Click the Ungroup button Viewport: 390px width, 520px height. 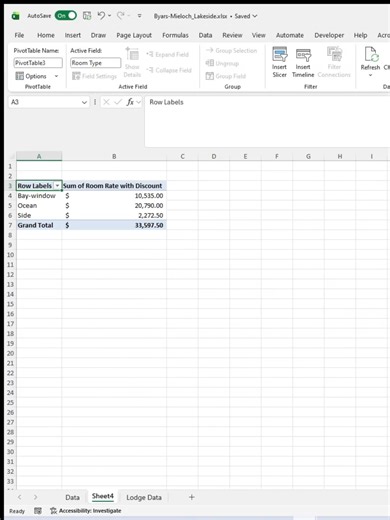(222, 63)
